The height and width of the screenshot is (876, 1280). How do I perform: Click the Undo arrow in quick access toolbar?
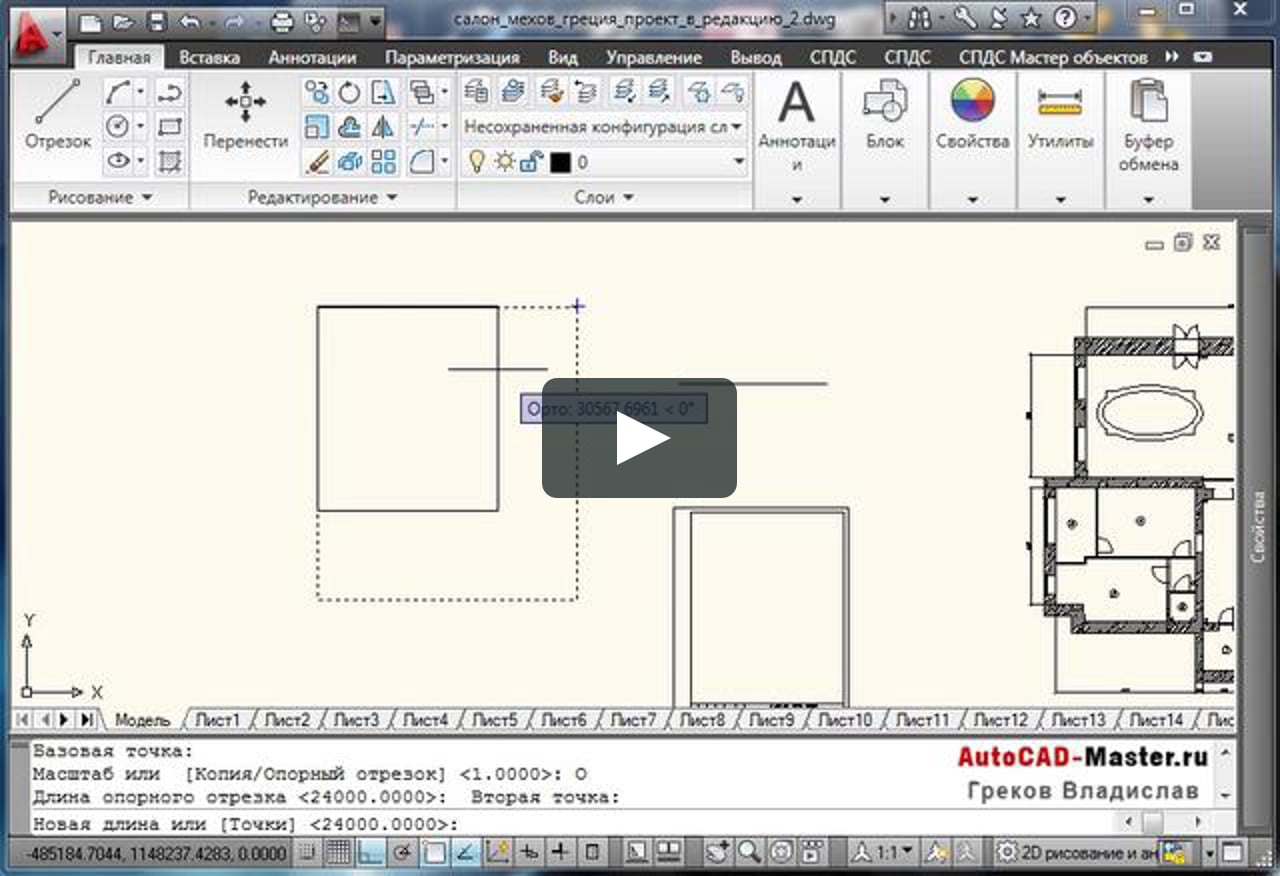pyautogui.click(x=189, y=20)
